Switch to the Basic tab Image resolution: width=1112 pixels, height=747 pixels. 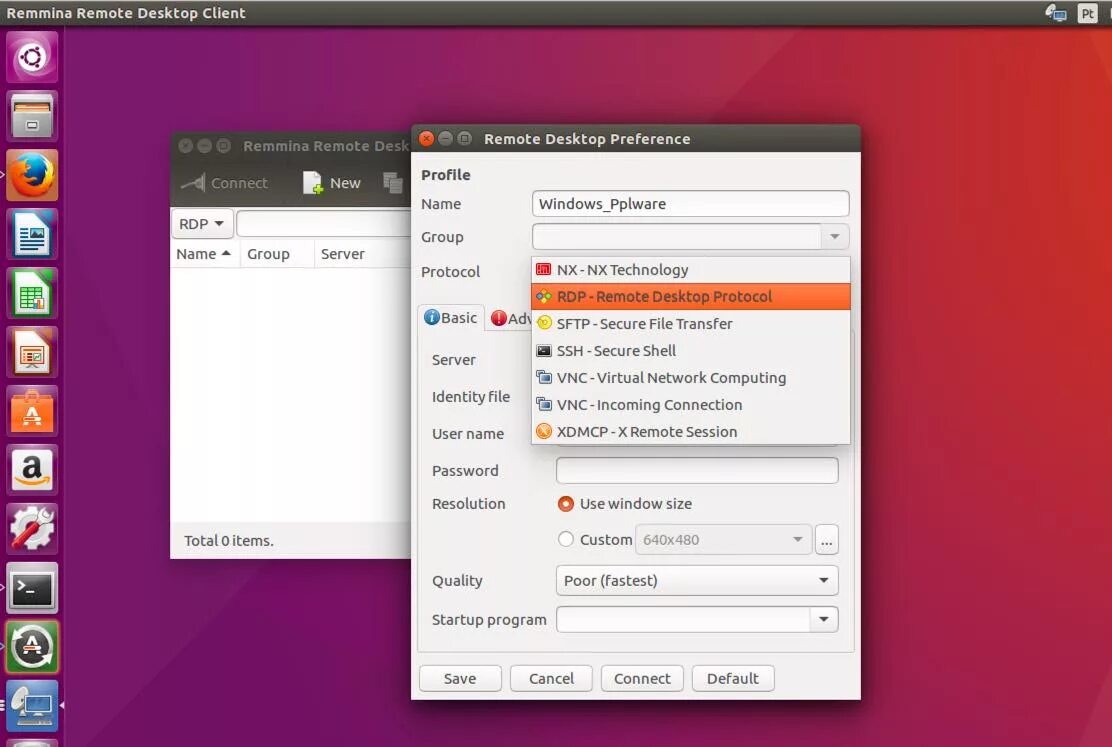(x=451, y=318)
